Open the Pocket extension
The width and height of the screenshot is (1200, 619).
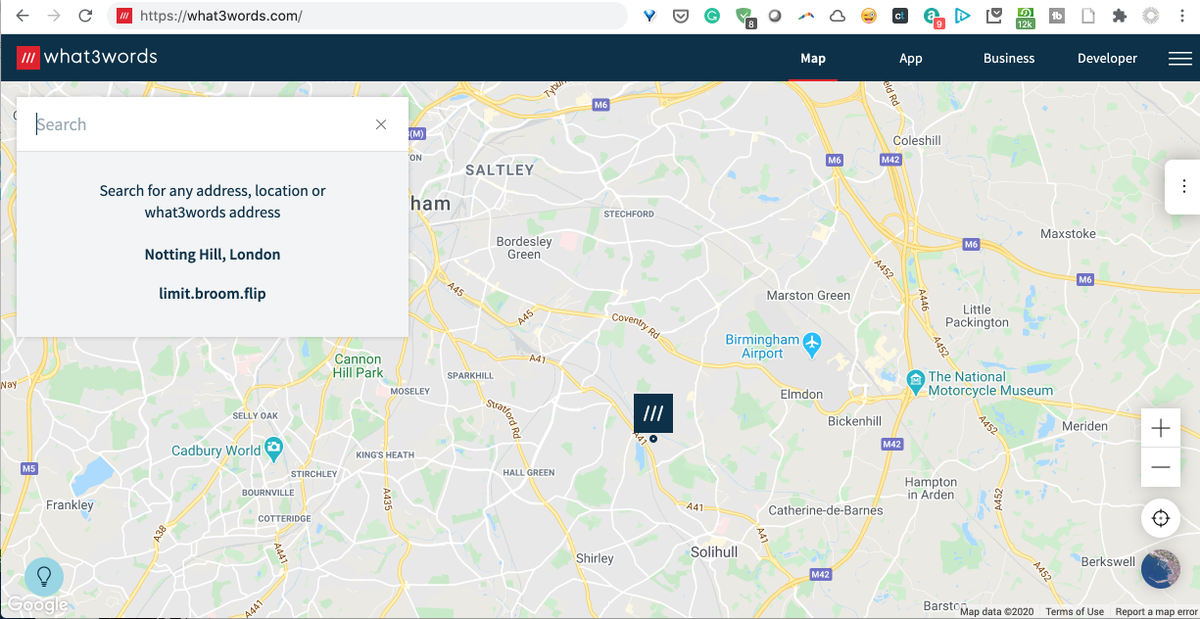tap(680, 16)
